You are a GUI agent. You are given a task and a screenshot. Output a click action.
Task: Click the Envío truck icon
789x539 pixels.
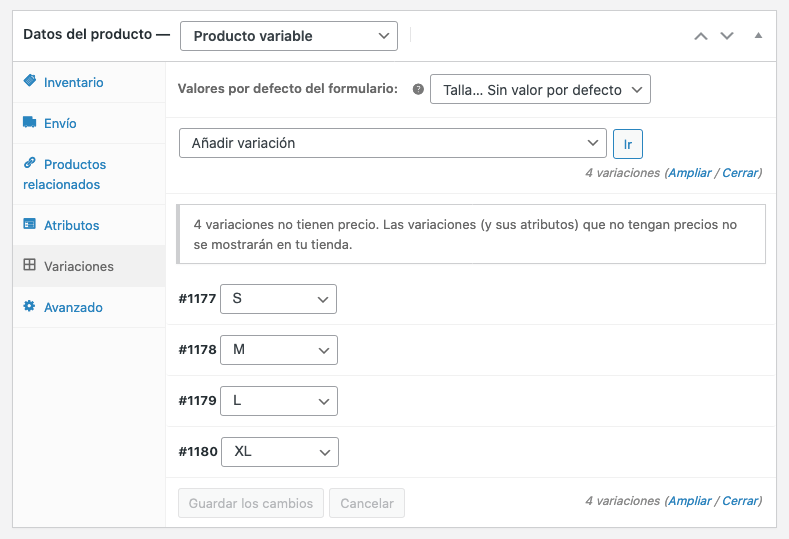[x=30, y=122]
